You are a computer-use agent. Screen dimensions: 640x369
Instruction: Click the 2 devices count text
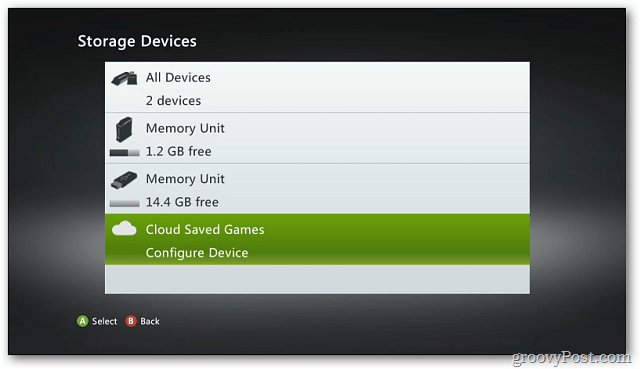(x=173, y=100)
